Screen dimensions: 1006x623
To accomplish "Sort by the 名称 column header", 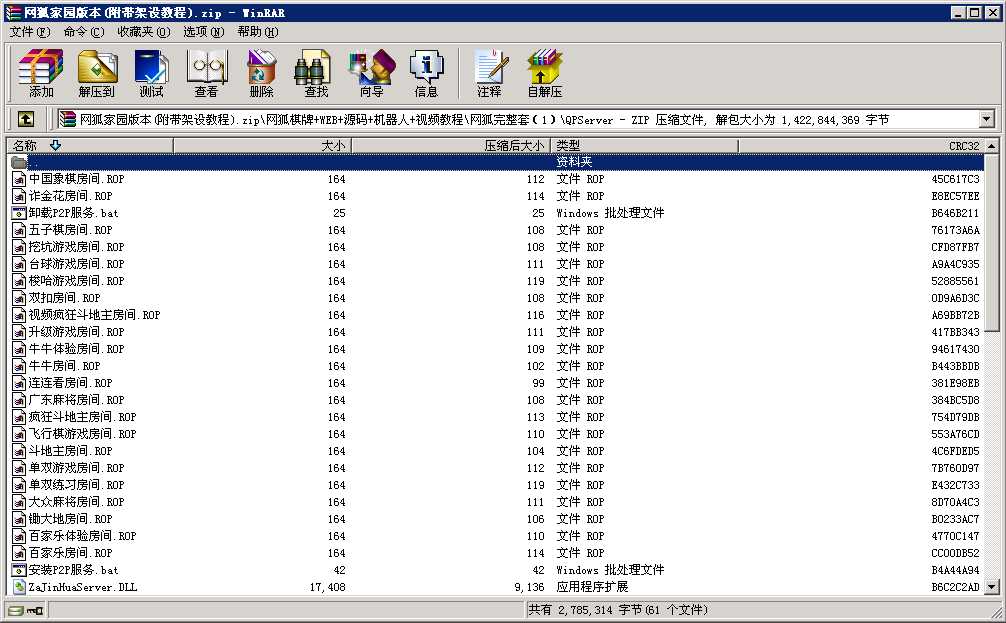I will pos(90,146).
